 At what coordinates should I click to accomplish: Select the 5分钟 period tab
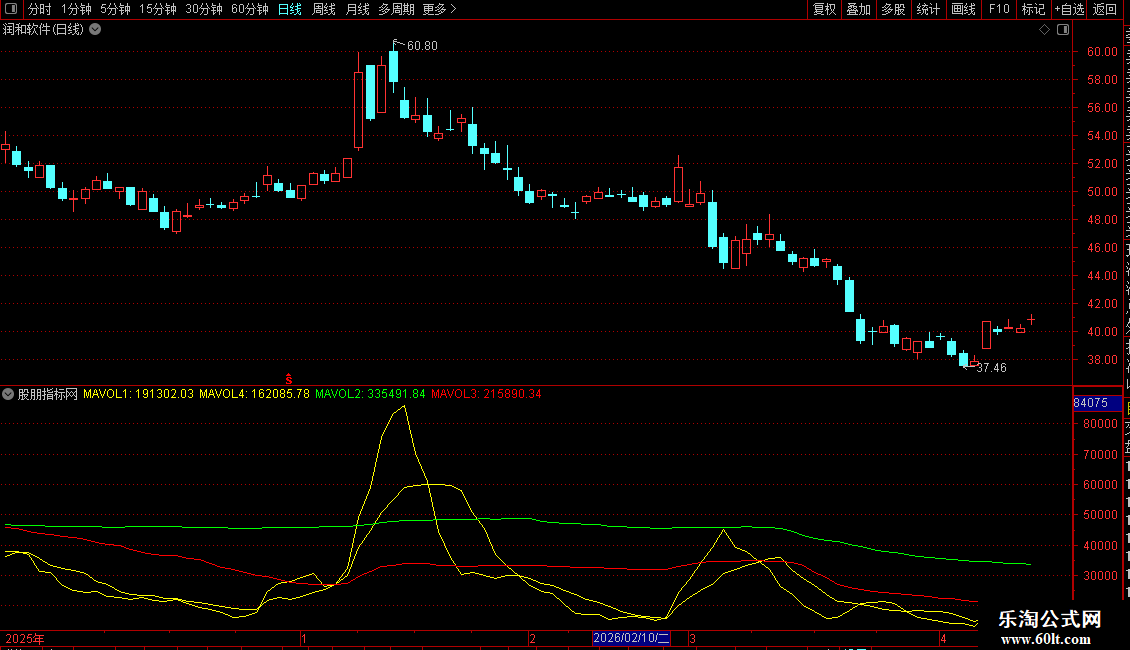(115, 9)
